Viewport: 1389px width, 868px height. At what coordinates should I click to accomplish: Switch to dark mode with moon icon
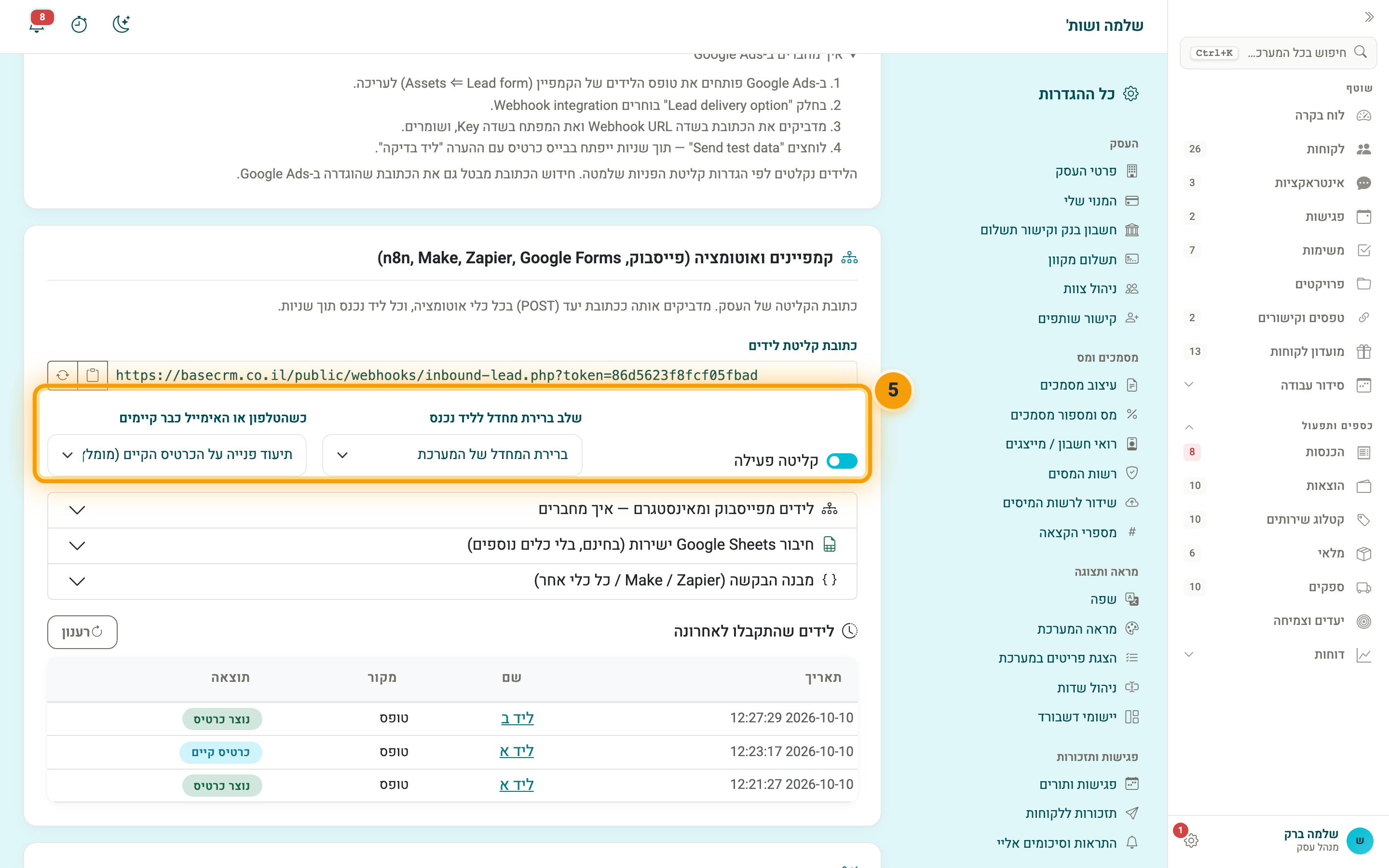[121, 24]
